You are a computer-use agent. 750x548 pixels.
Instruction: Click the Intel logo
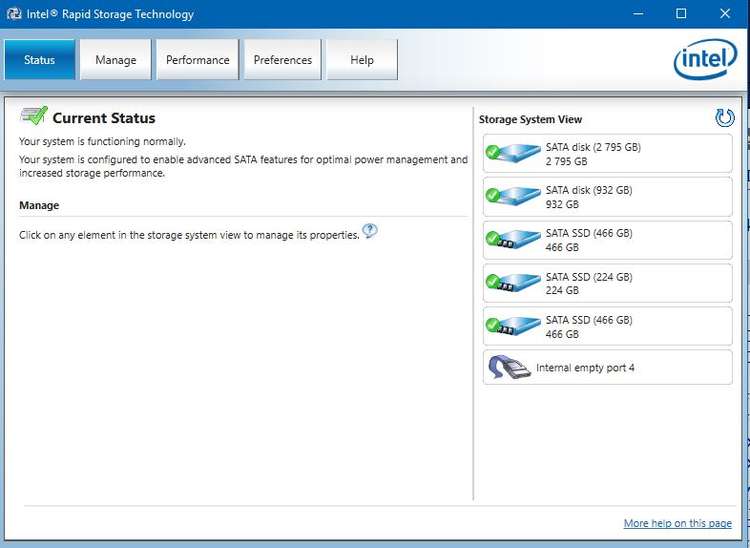point(706,59)
